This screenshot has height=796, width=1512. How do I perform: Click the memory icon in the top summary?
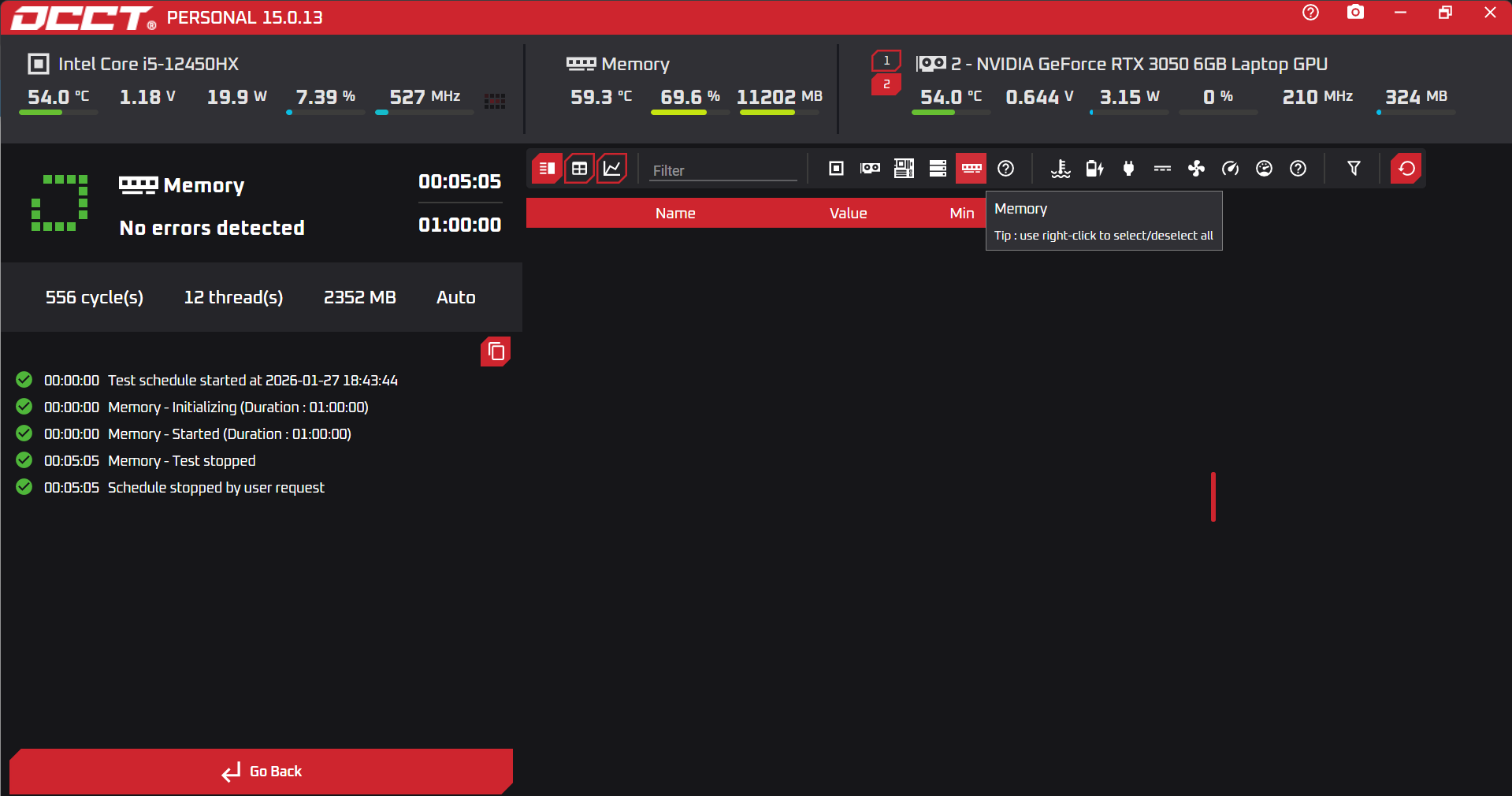pos(581,64)
